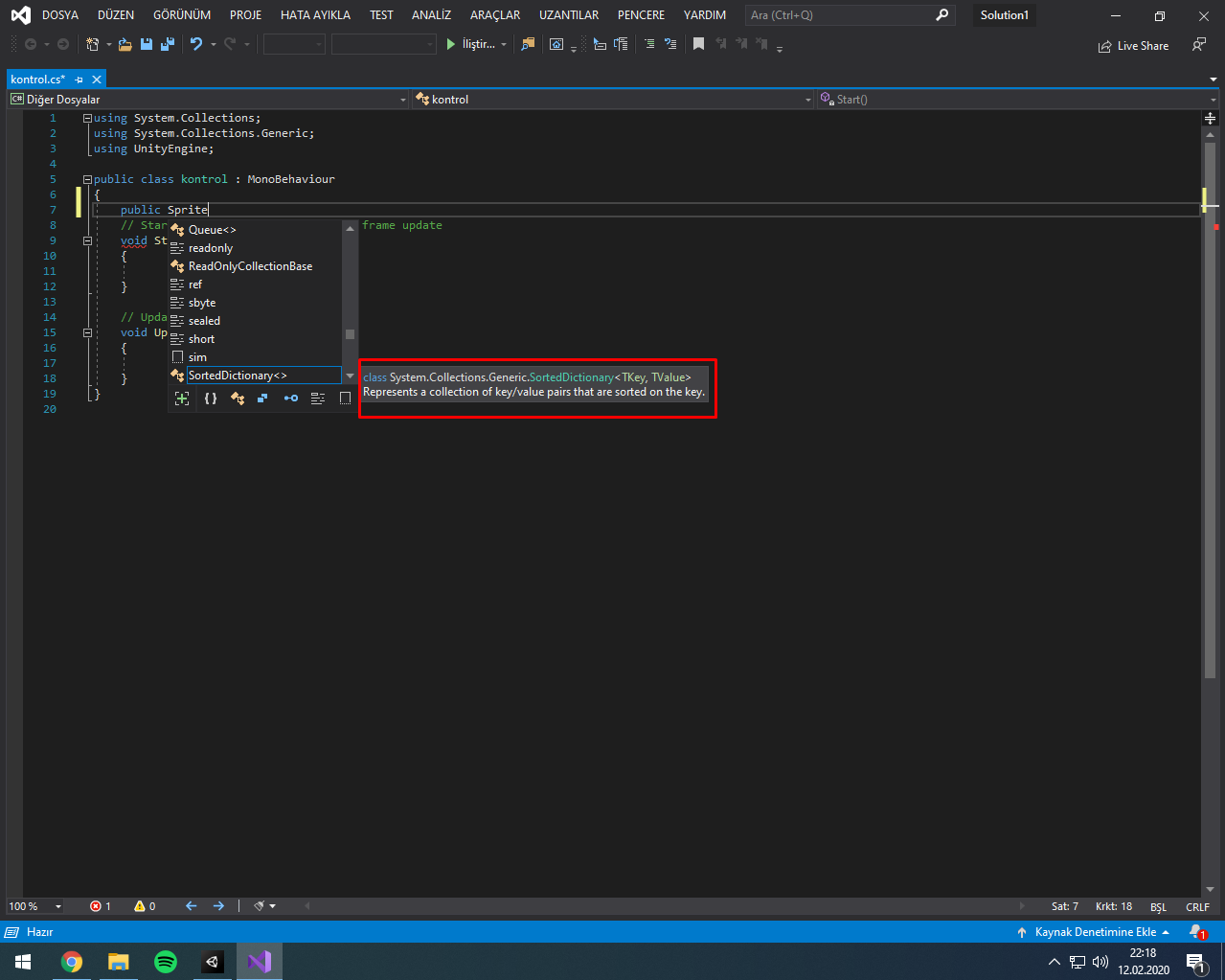Click the Navigate Backward arrow in the status strip

coord(191,906)
